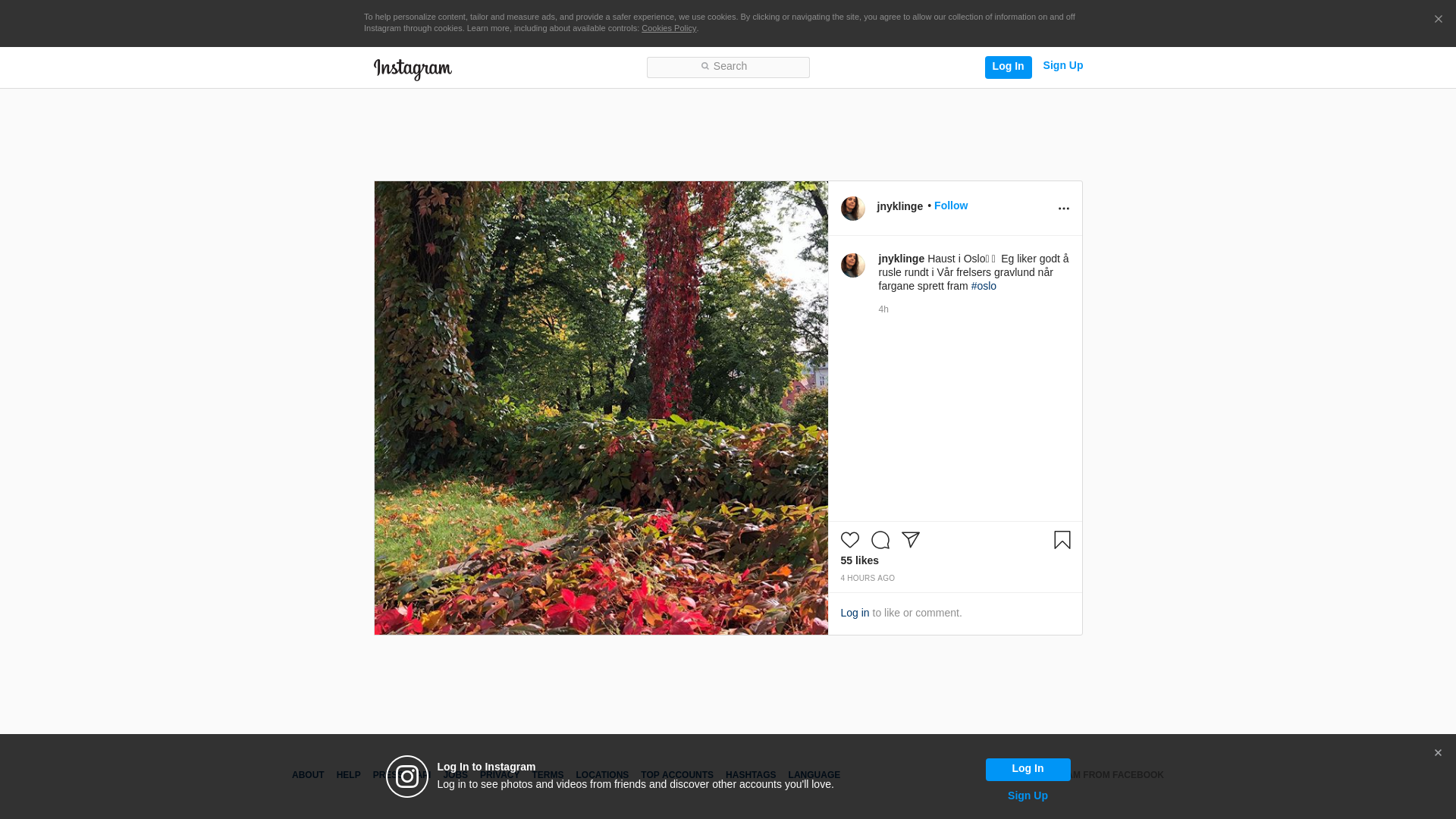Open the Cookies Policy link
The width and height of the screenshot is (1456, 819).
pyautogui.click(x=668, y=28)
